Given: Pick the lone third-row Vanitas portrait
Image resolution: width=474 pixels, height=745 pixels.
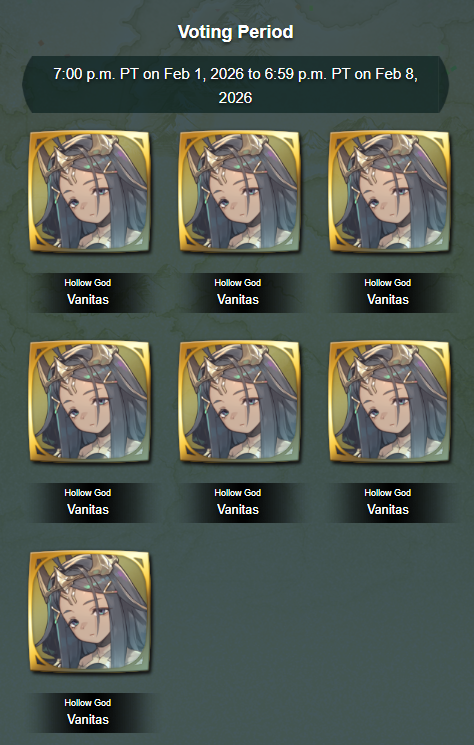Looking at the screenshot, I should (89, 611).
